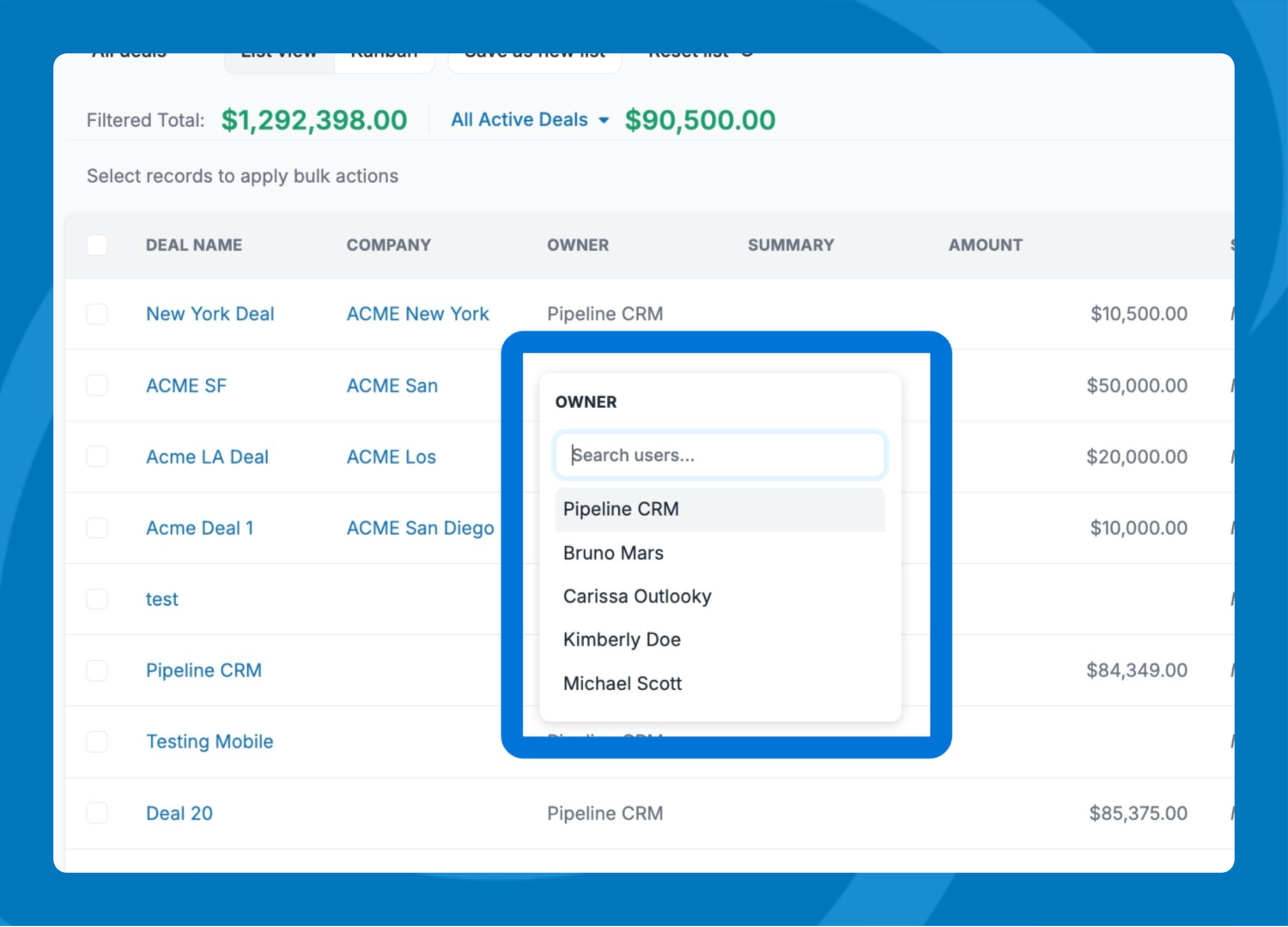The width and height of the screenshot is (1288, 927).
Task: Open the test deal link
Action: click(162, 599)
